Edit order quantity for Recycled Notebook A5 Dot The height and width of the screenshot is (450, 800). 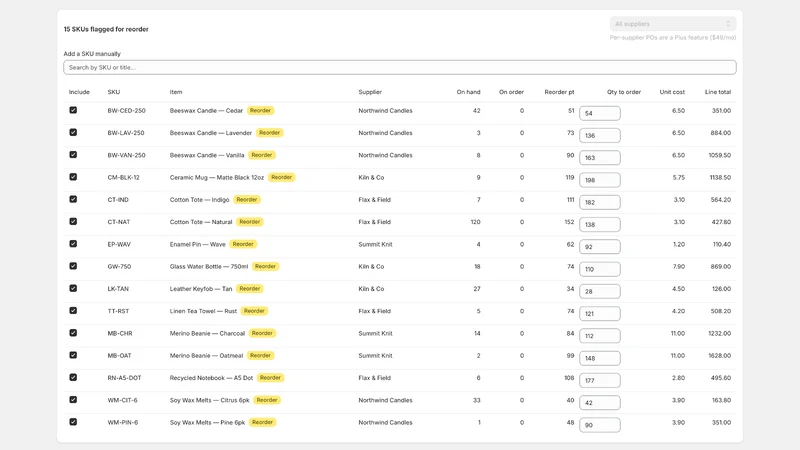pos(599,381)
